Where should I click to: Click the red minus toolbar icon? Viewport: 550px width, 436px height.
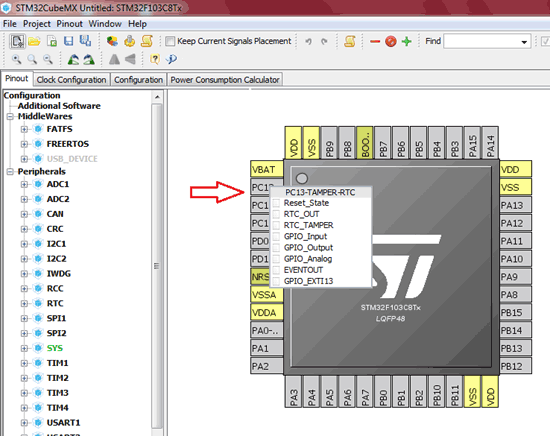point(375,41)
